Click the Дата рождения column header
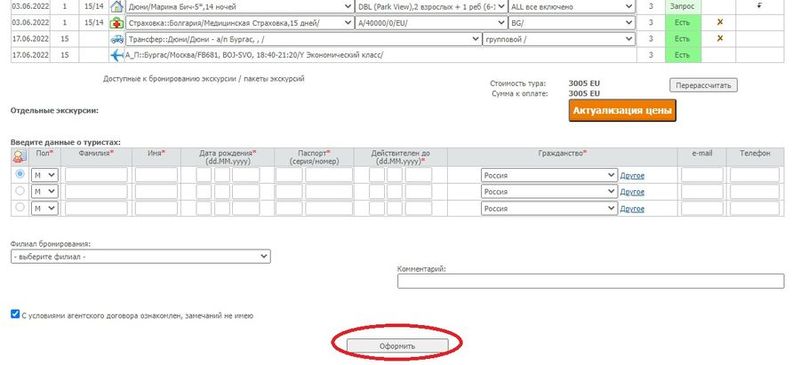This screenshot has width=800, height=365. (228, 157)
